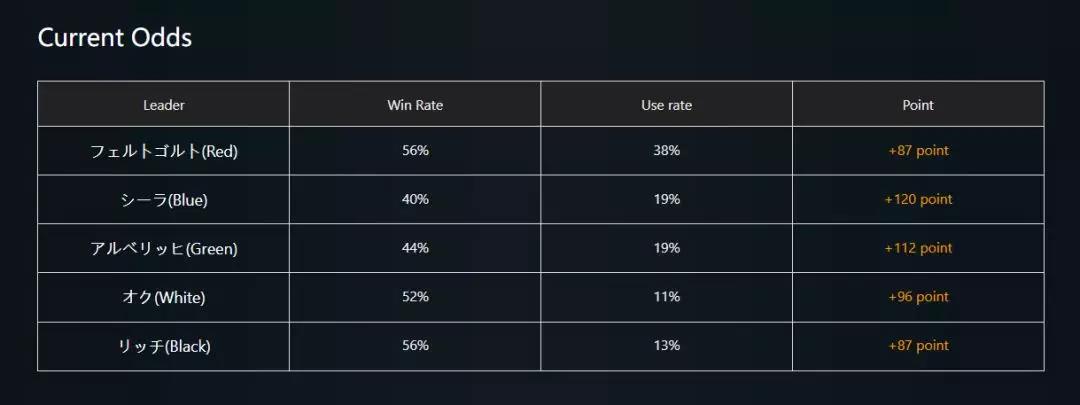Click the 52% win rate cell
The image size is (1080, 405).
[415, 297]
